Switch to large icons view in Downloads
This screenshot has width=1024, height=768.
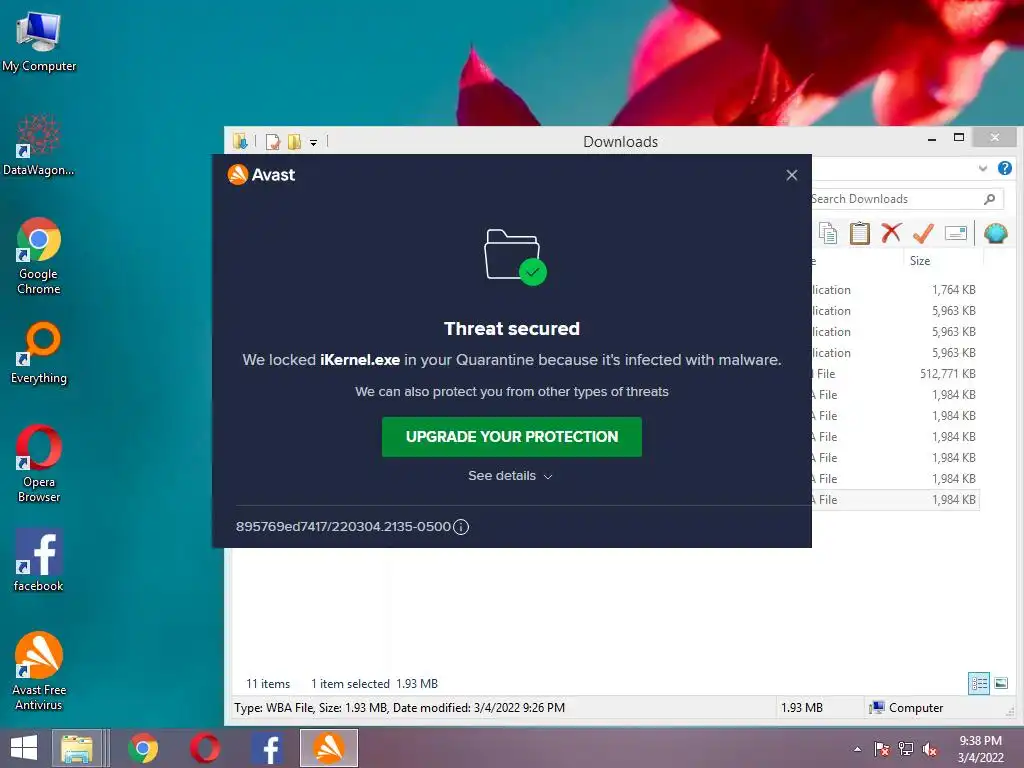coord(1001,684)
